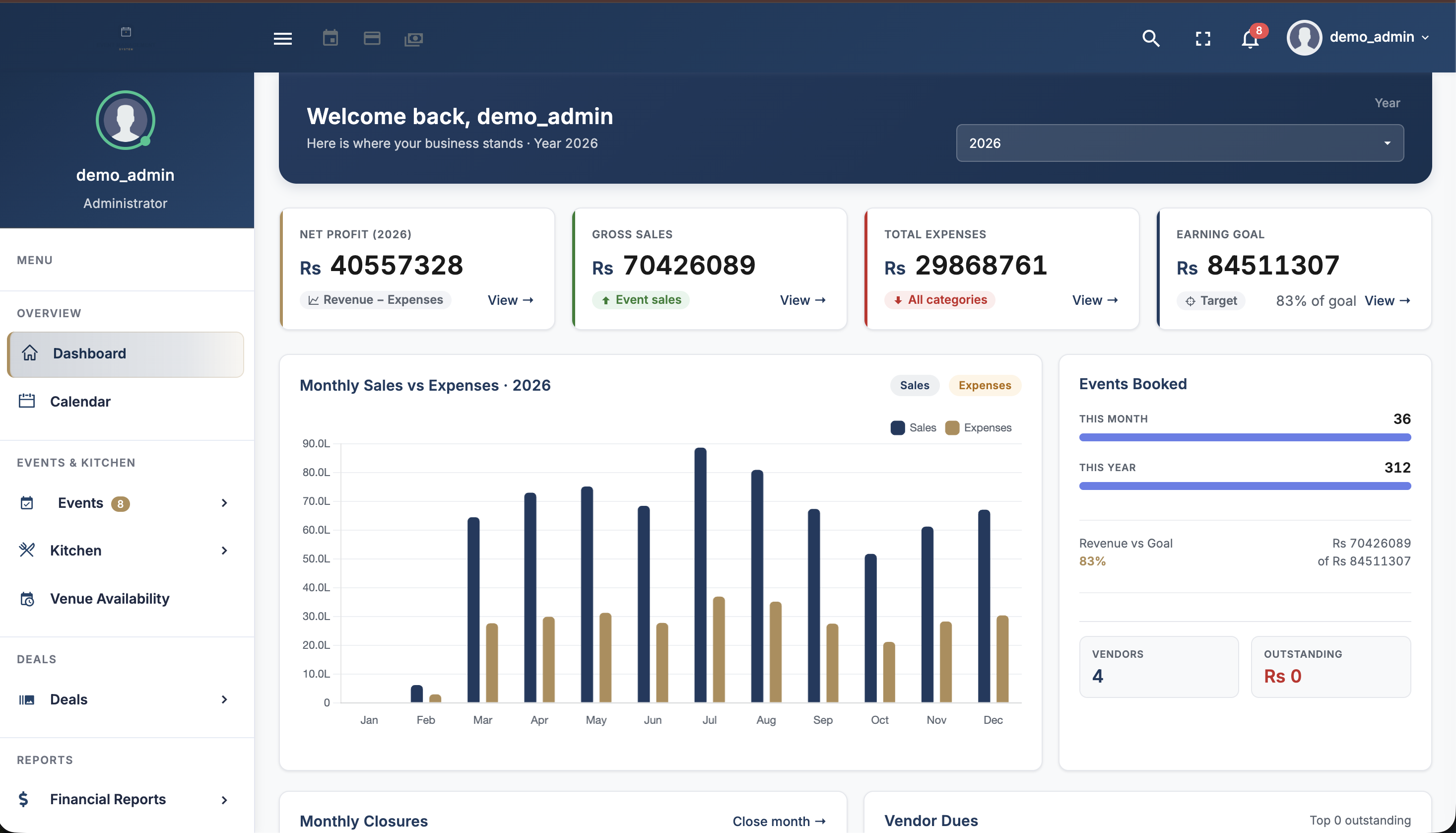Image resolution: width=1456 pixels, height=833 pixels.
Task: Toggle Expenses series in chart legend
Action: tap(979, 427)
